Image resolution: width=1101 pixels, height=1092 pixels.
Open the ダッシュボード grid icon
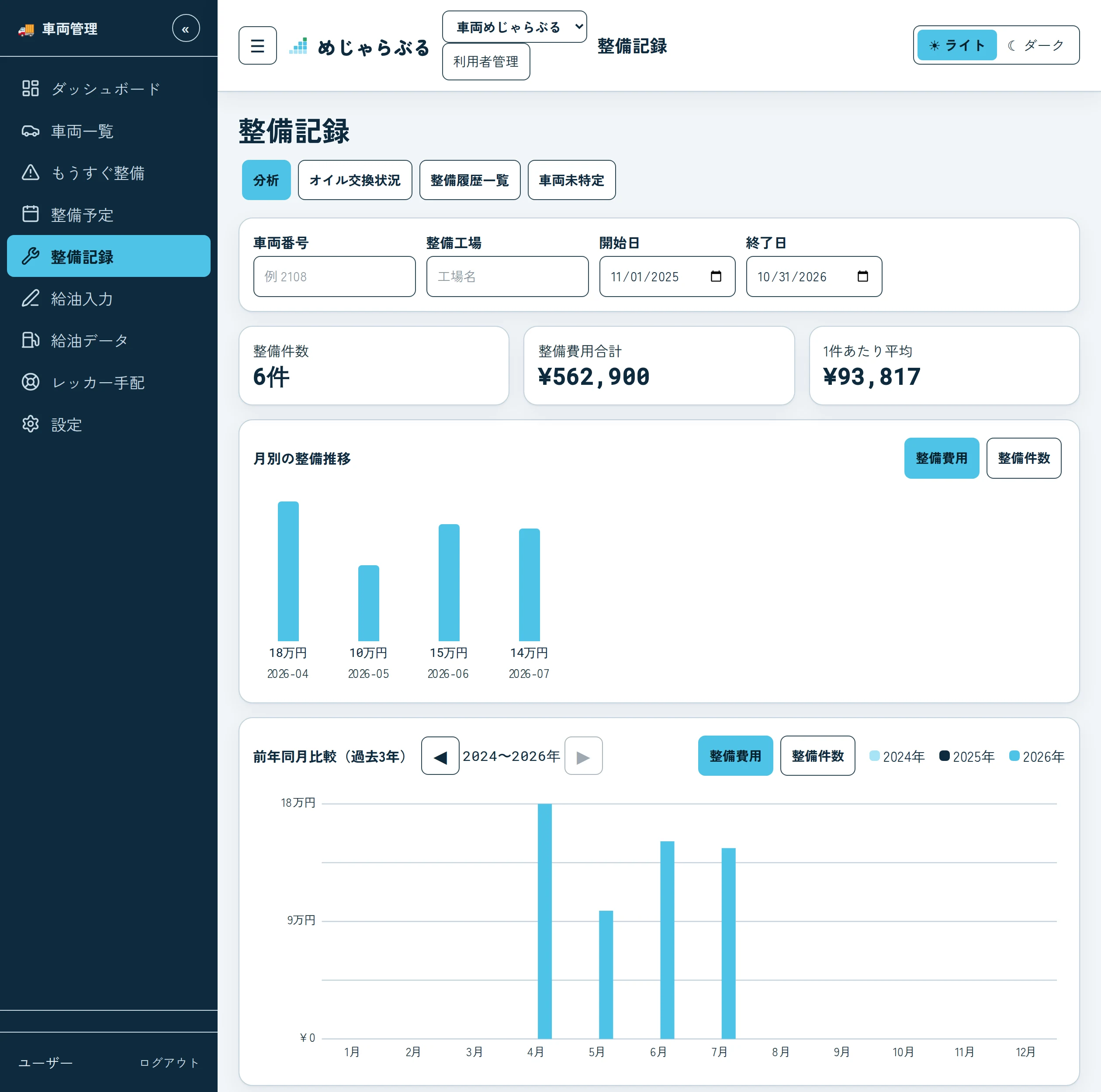tap(30, 88)
